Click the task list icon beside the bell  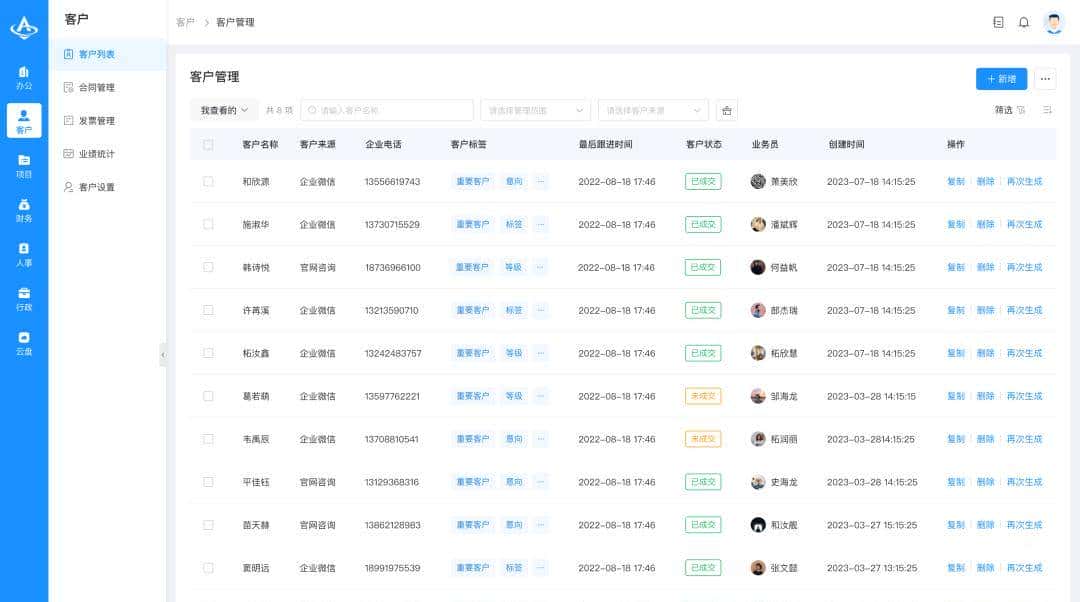coord(997,21)
